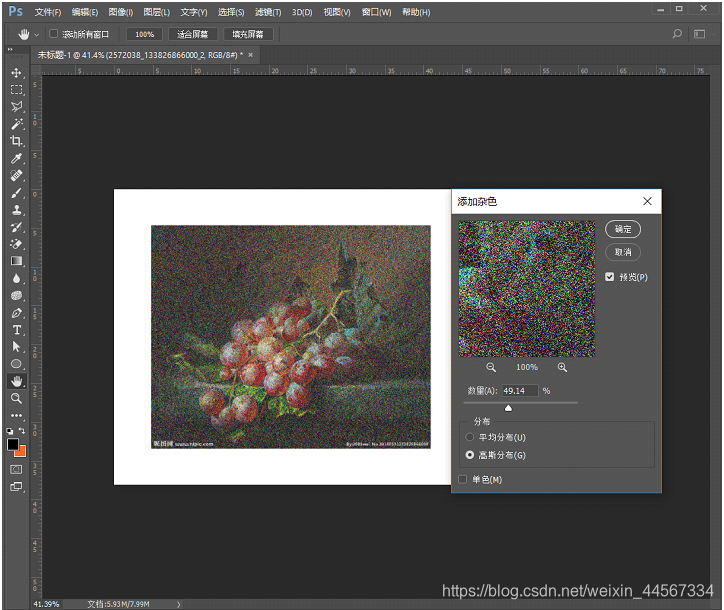Select the Gradient tool
Image resolution: width=724 pixels, height=610 pixels.
tap(16, 261)
